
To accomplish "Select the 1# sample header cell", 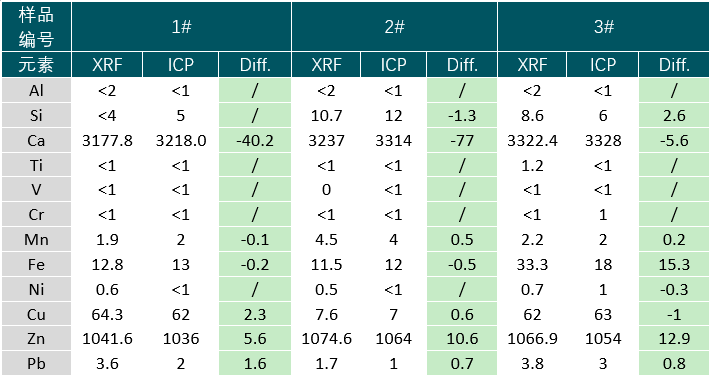I will 181,26.
